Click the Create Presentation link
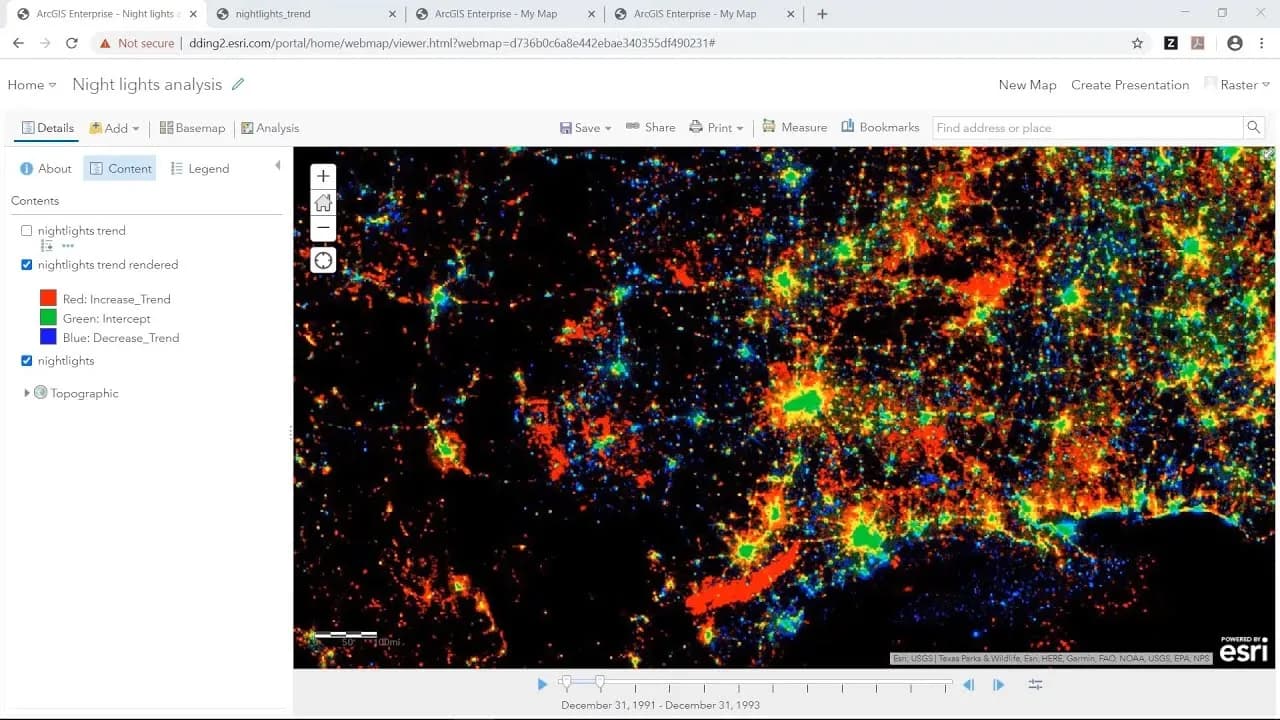The width and height of the screenshot is (1280, 720). point(1130,85)
